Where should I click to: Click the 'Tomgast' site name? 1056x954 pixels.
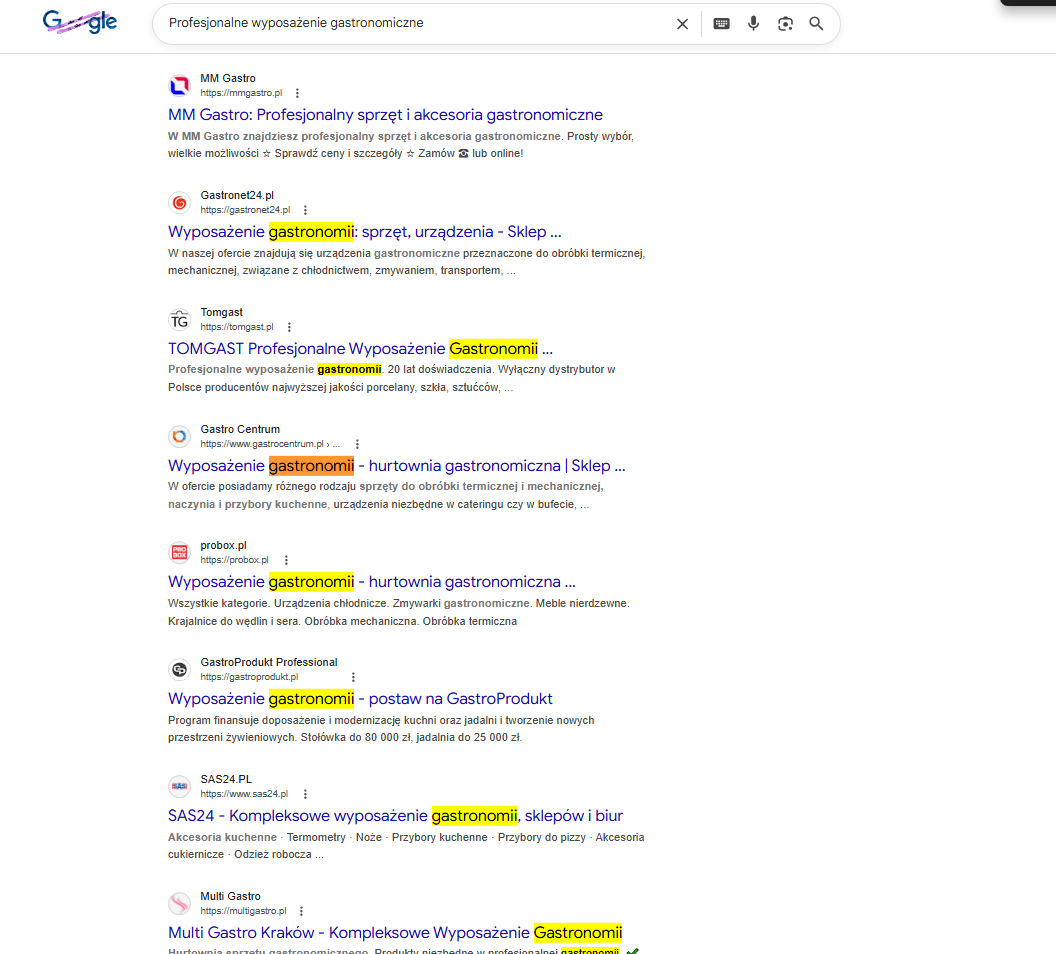222,313
